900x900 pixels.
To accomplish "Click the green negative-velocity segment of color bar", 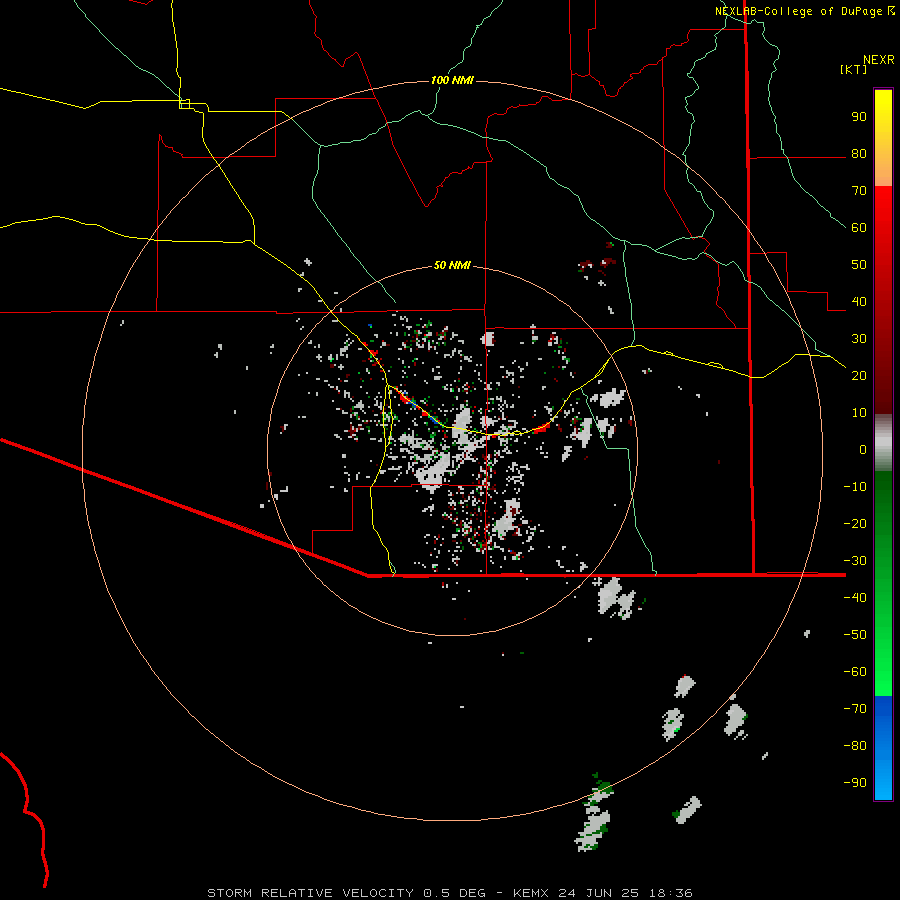I will point(883,583).
